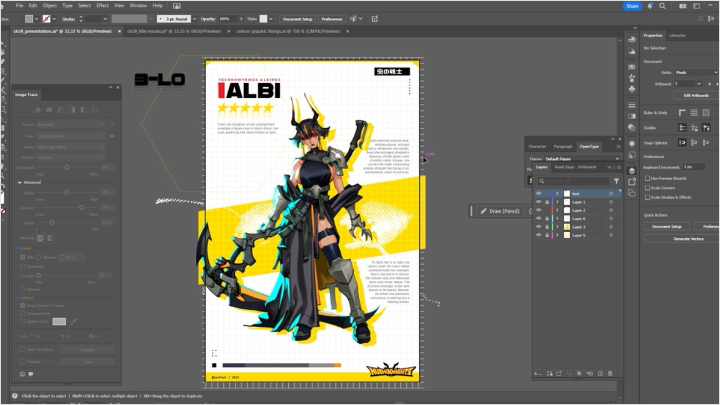Open the Units dropdown
720x405 pixels.
696,73
